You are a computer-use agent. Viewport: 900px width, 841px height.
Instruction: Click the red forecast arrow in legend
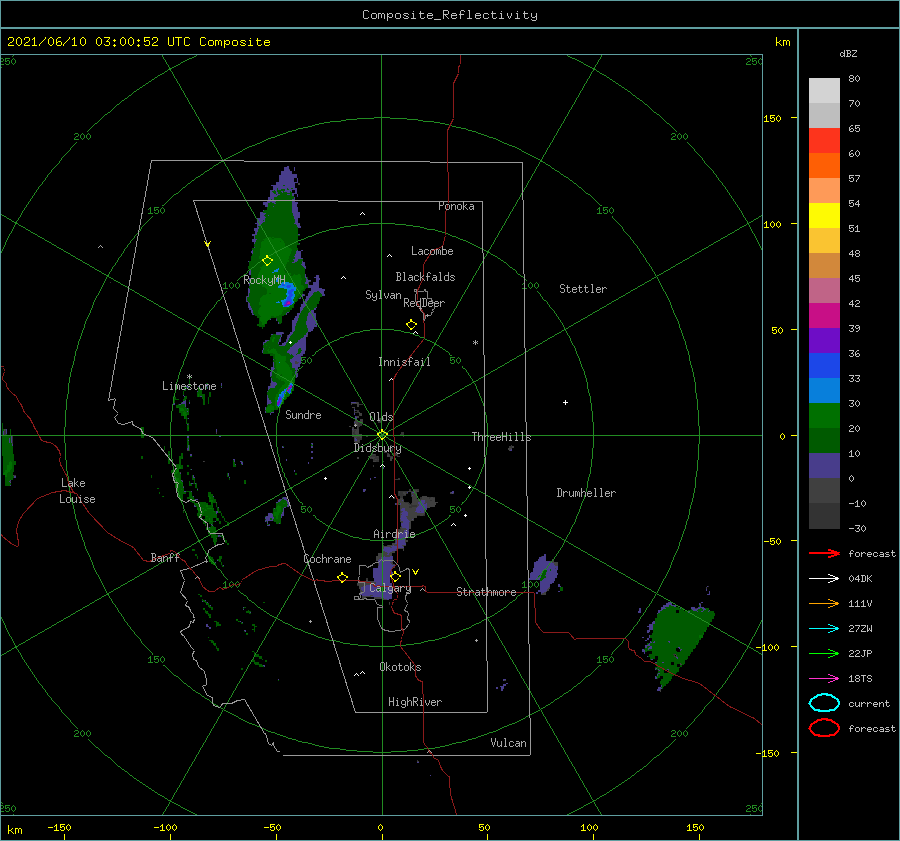click(x=824, y=553)
